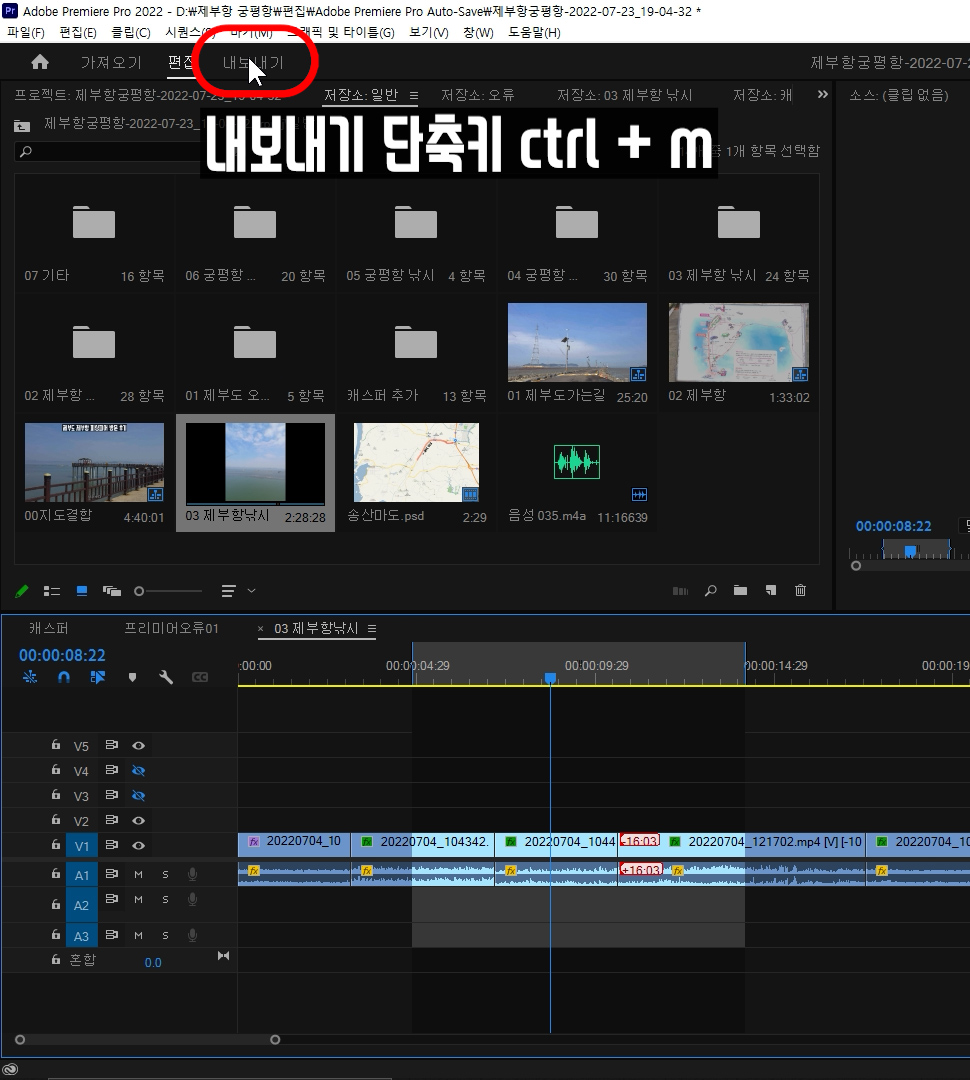Click the trash icon to delete selection

801,590
